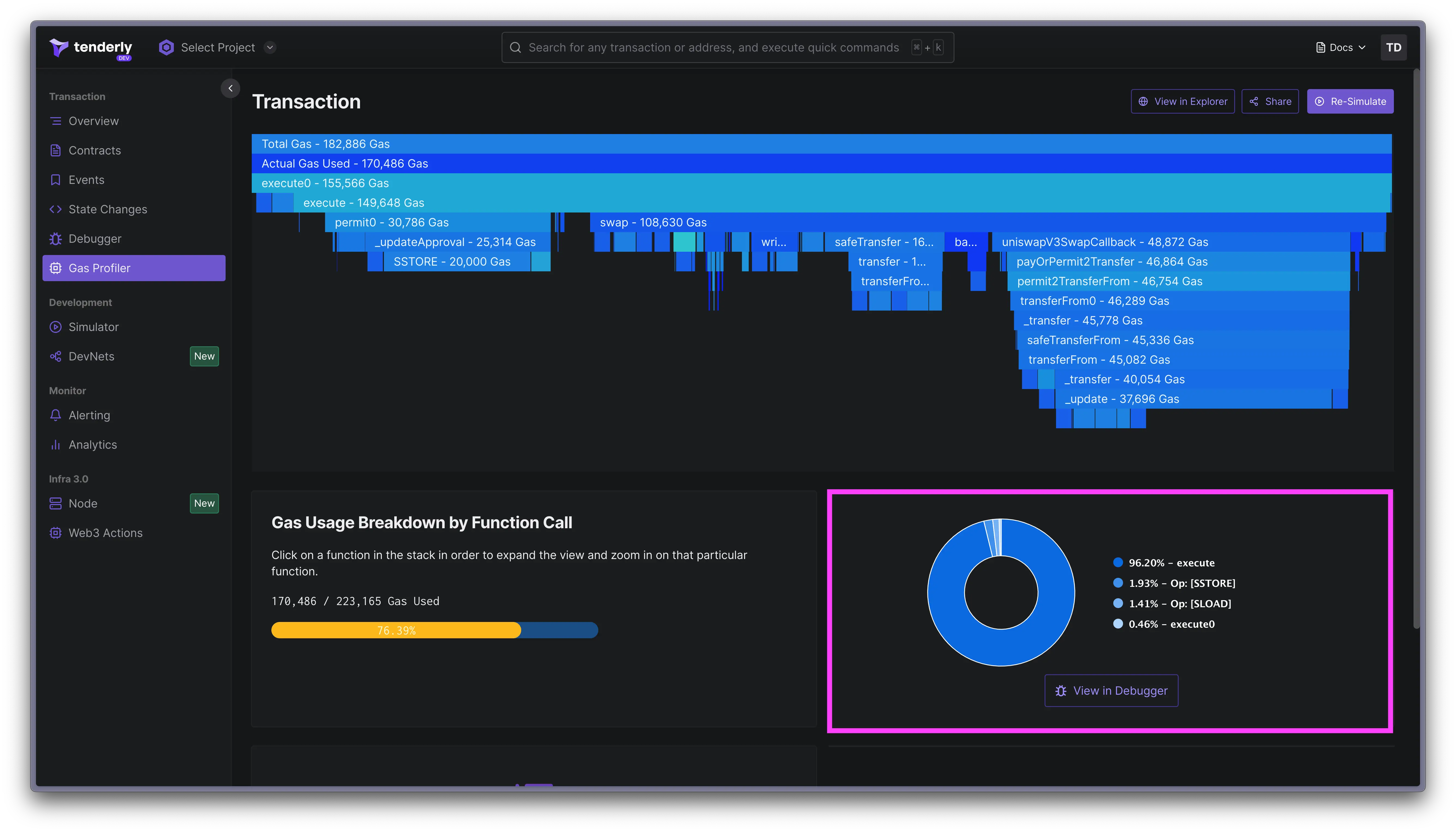Click the 76.39% gas used progress bar

click(434, 630)
